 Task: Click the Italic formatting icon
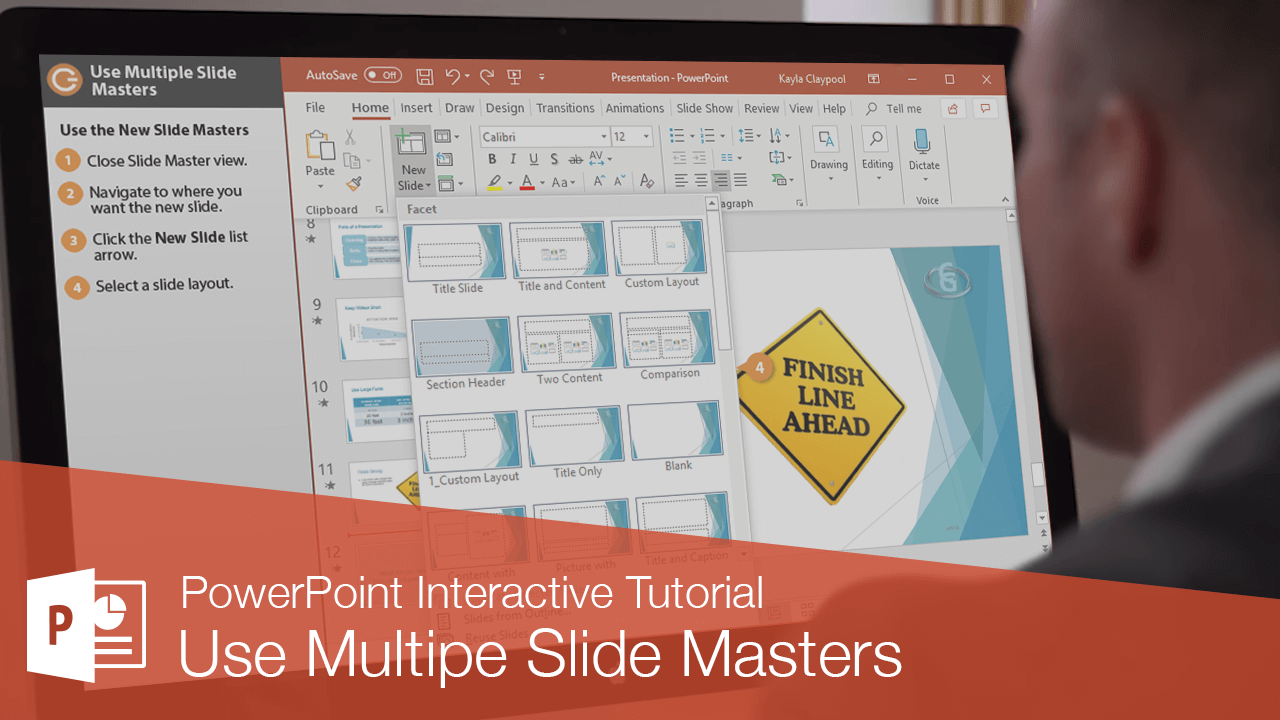(512, 158)
